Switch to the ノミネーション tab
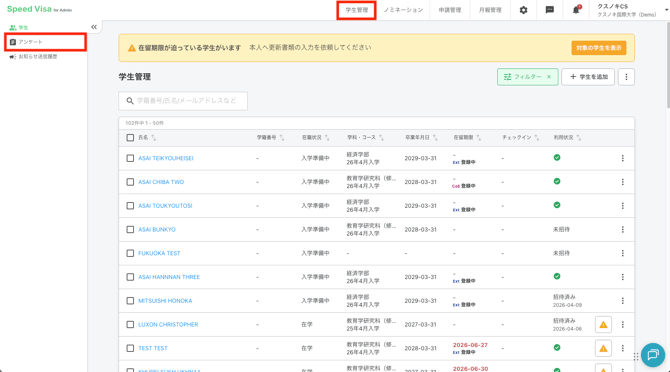This screenshot has width=670, height=372. [403, 10]
